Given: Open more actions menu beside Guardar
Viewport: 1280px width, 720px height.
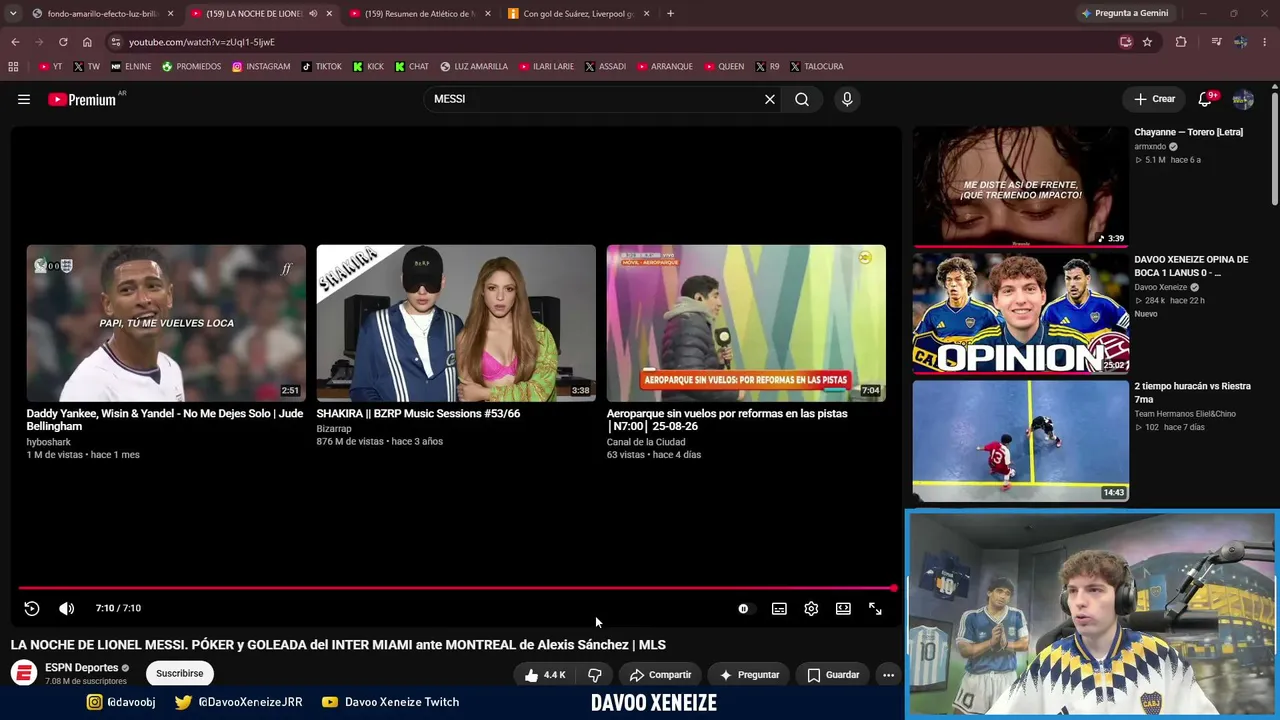Looking at the screenshot, I should 888,675.
